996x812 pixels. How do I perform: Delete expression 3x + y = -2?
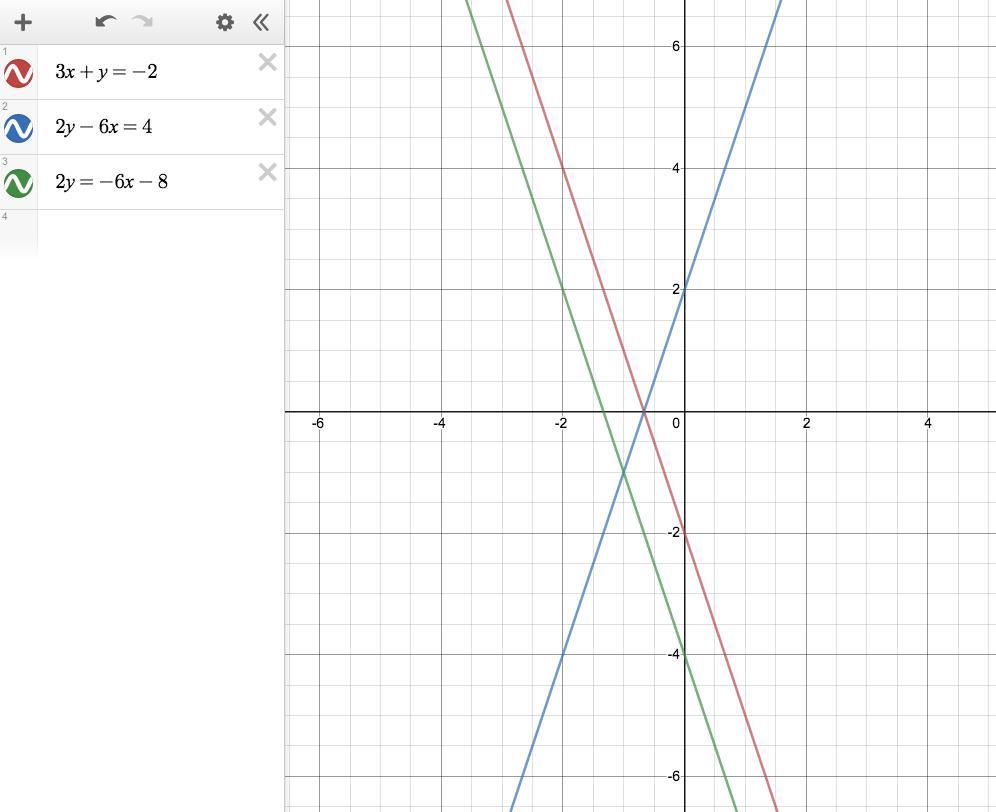point(267,62)
